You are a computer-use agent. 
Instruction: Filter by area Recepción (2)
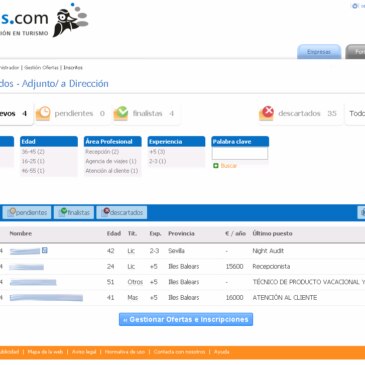102,152
